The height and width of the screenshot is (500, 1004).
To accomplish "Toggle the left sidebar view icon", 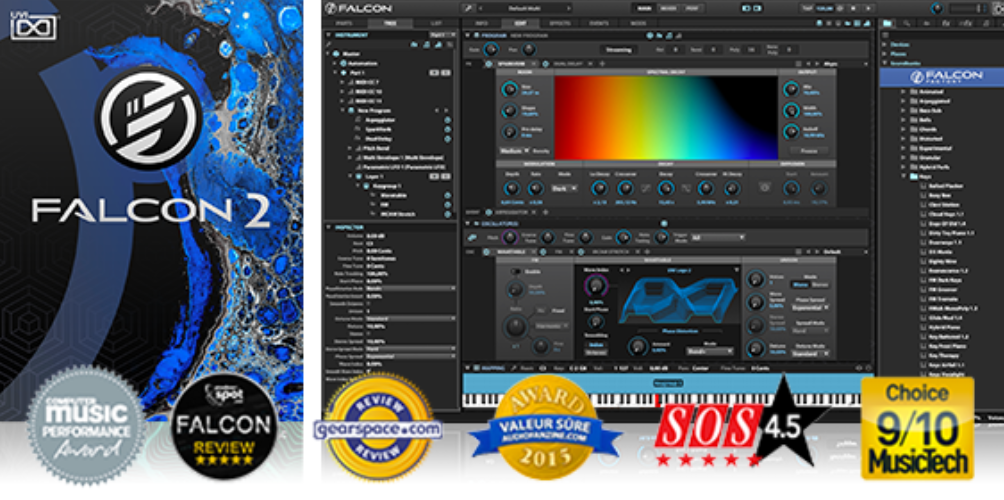I will (747, 8).
